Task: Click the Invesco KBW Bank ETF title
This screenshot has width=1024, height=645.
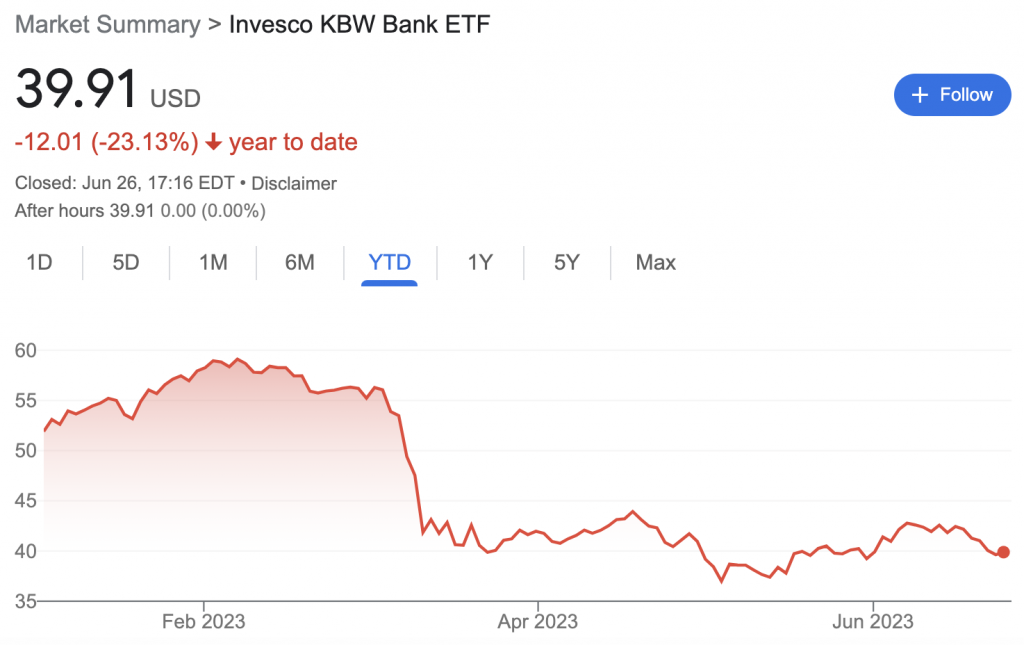Action: (359, 25)
